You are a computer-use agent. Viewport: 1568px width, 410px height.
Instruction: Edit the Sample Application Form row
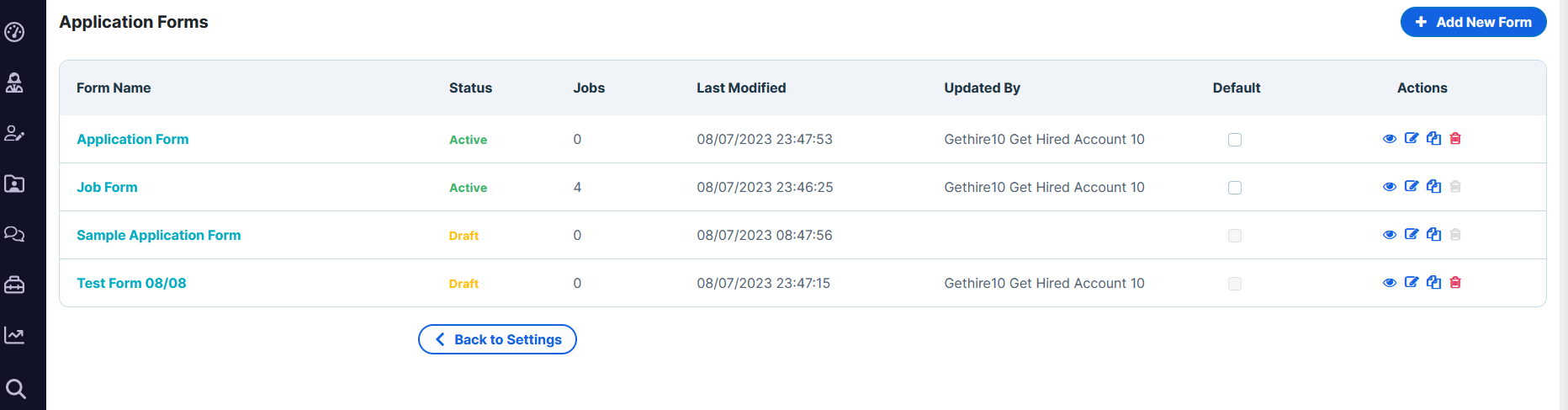point(1412,235)
